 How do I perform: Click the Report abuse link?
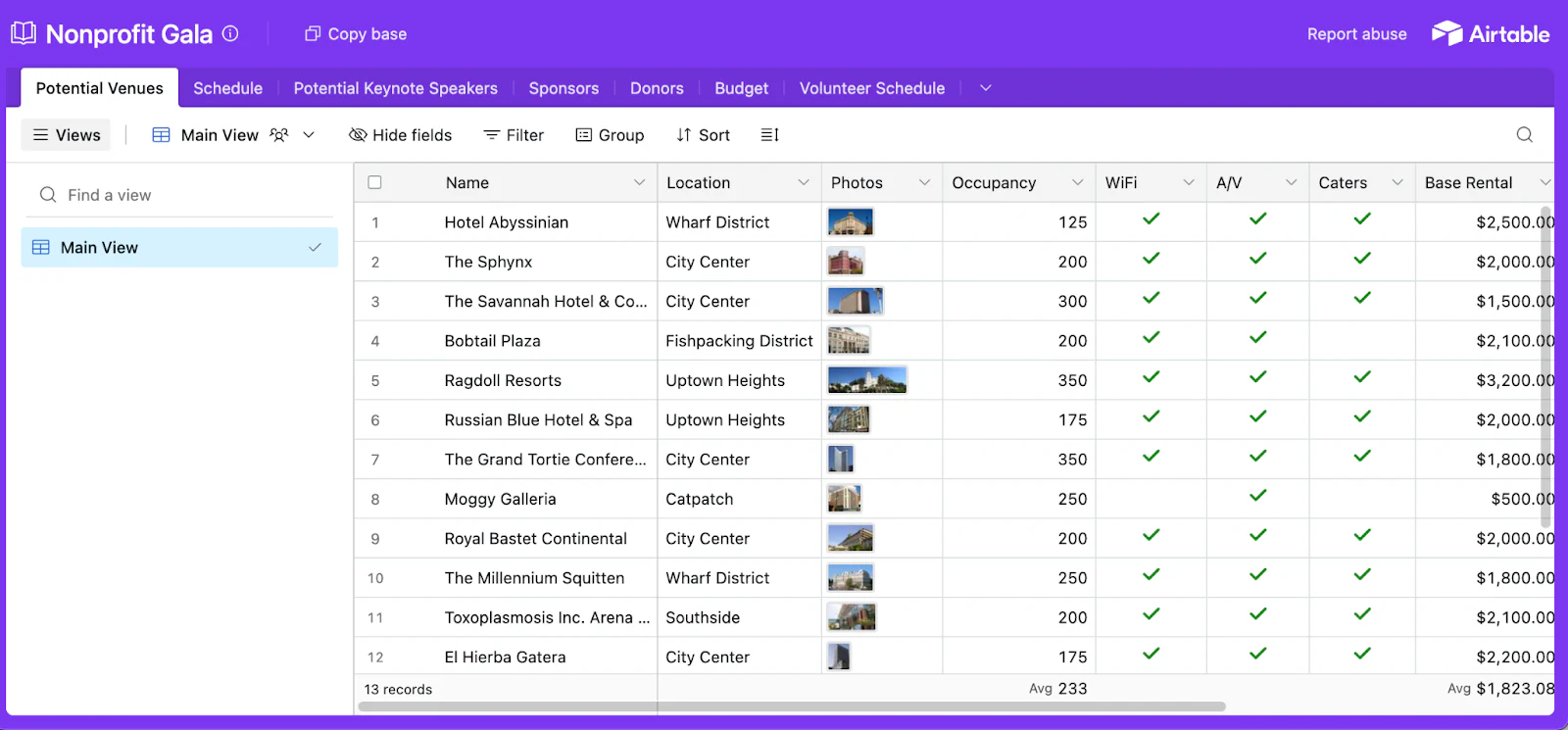tap(1357, 34)
